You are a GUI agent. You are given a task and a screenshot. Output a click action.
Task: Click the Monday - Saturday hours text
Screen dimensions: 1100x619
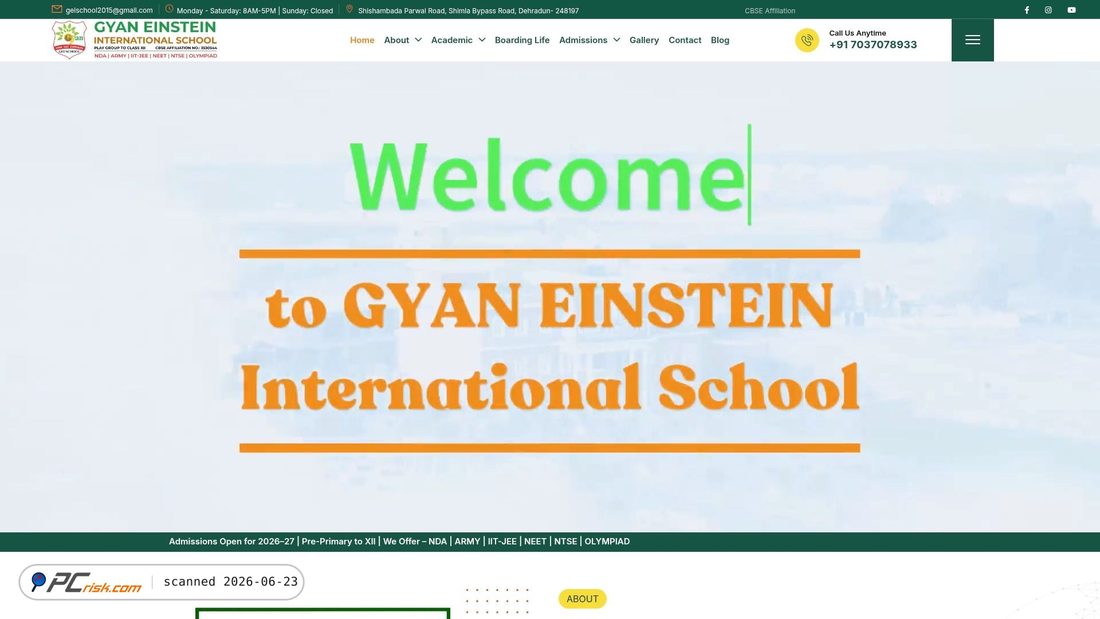[255, 11]
